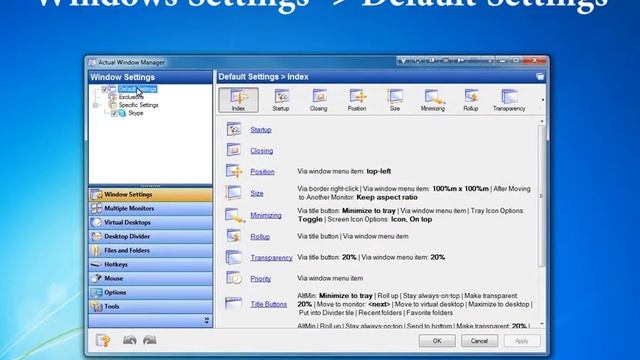The height and width of the screenshot is (360, 640).
Task: Click the icon beside Title Buttons link
Action: (233, 304)
